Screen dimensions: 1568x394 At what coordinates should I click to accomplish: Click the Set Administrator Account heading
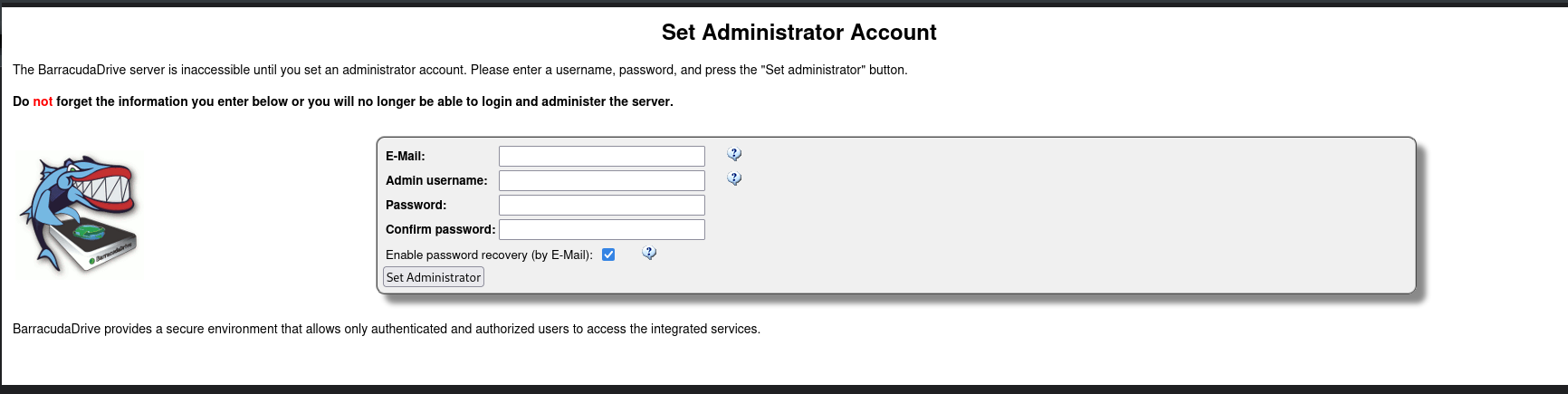click(798, 33)
